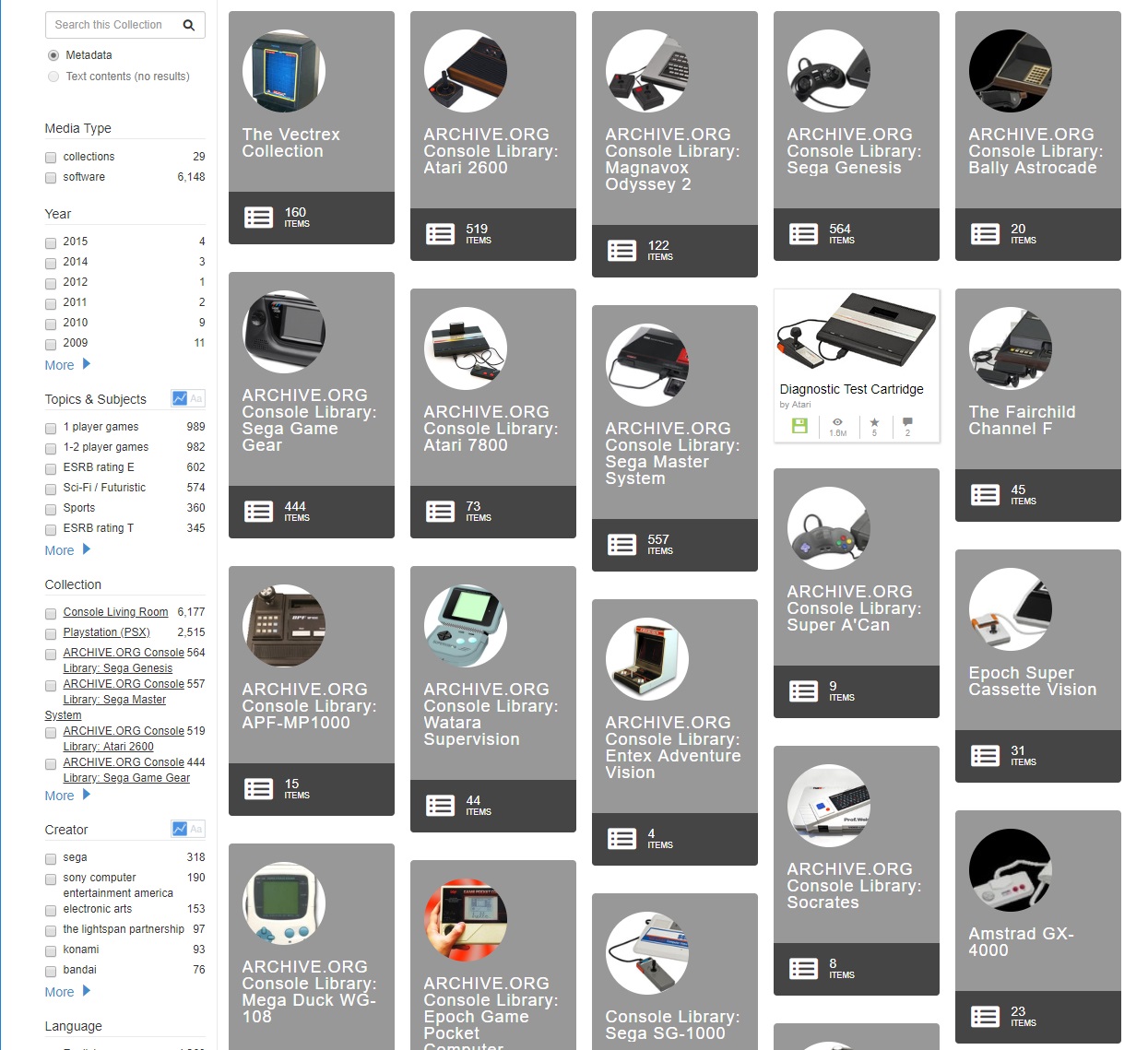Open the Sega SG-1000 collection title
This screenshot has height=1050, width=1148.
[x=672, y=1025]
